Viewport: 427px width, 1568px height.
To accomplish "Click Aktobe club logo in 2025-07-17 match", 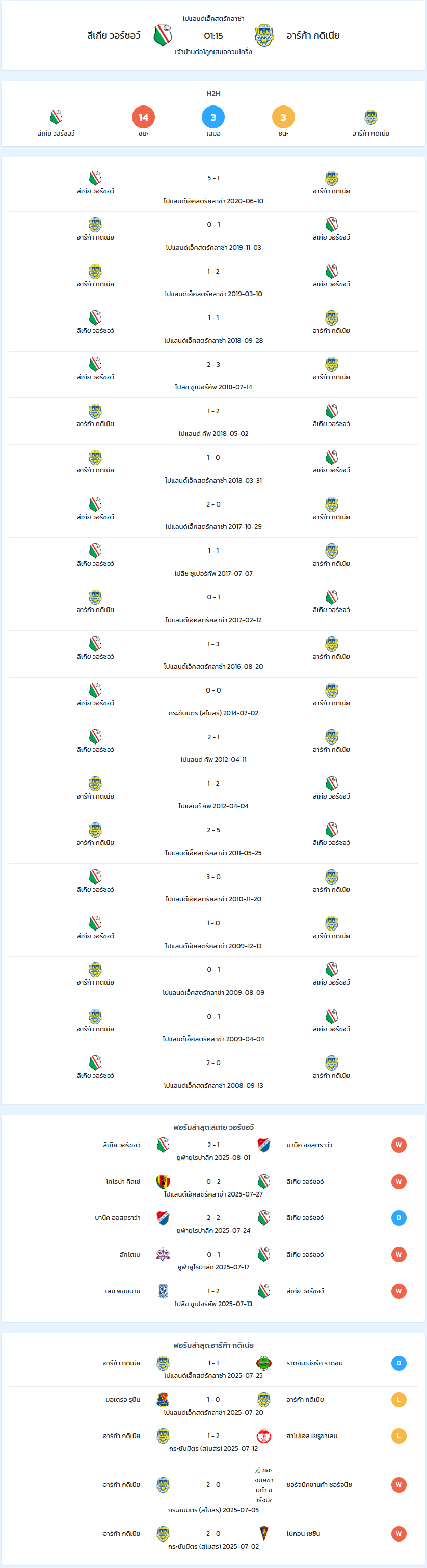I will pos(163,1255).
